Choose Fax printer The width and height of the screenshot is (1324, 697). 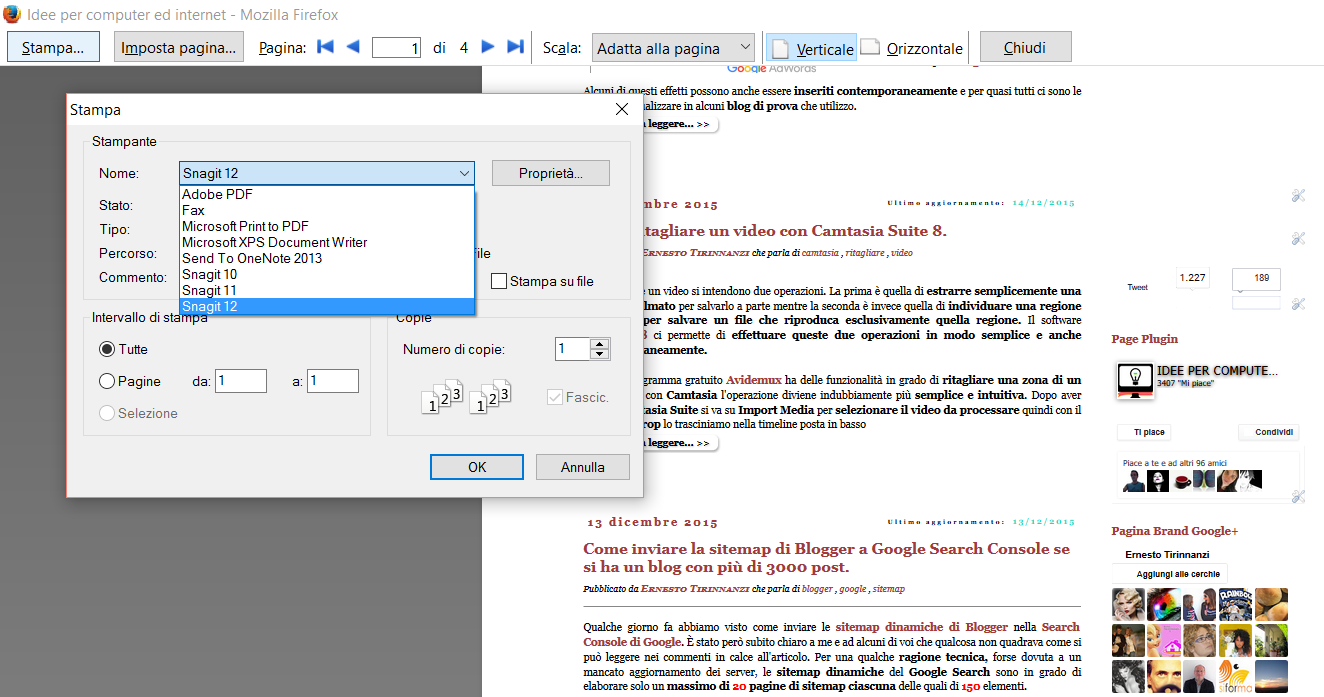[x=326, y=210]
